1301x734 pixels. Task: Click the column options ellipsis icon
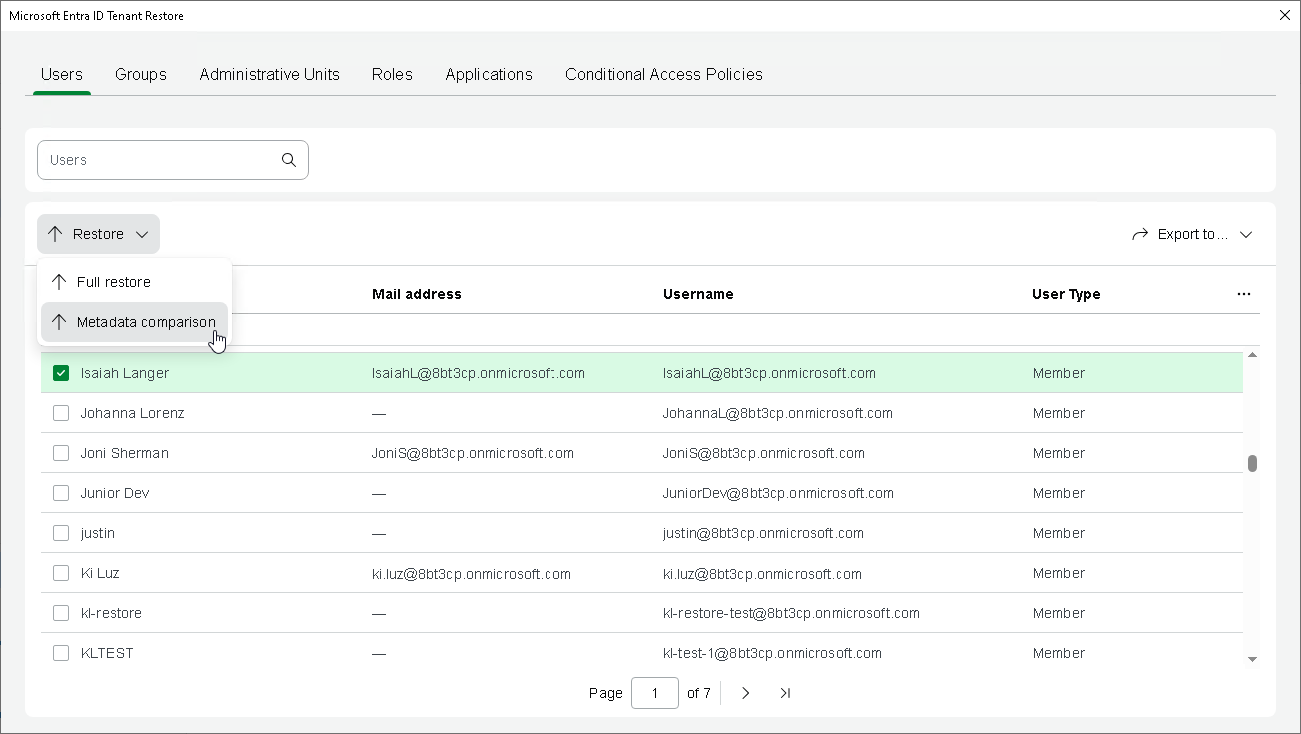click(x=1243, y=294)
